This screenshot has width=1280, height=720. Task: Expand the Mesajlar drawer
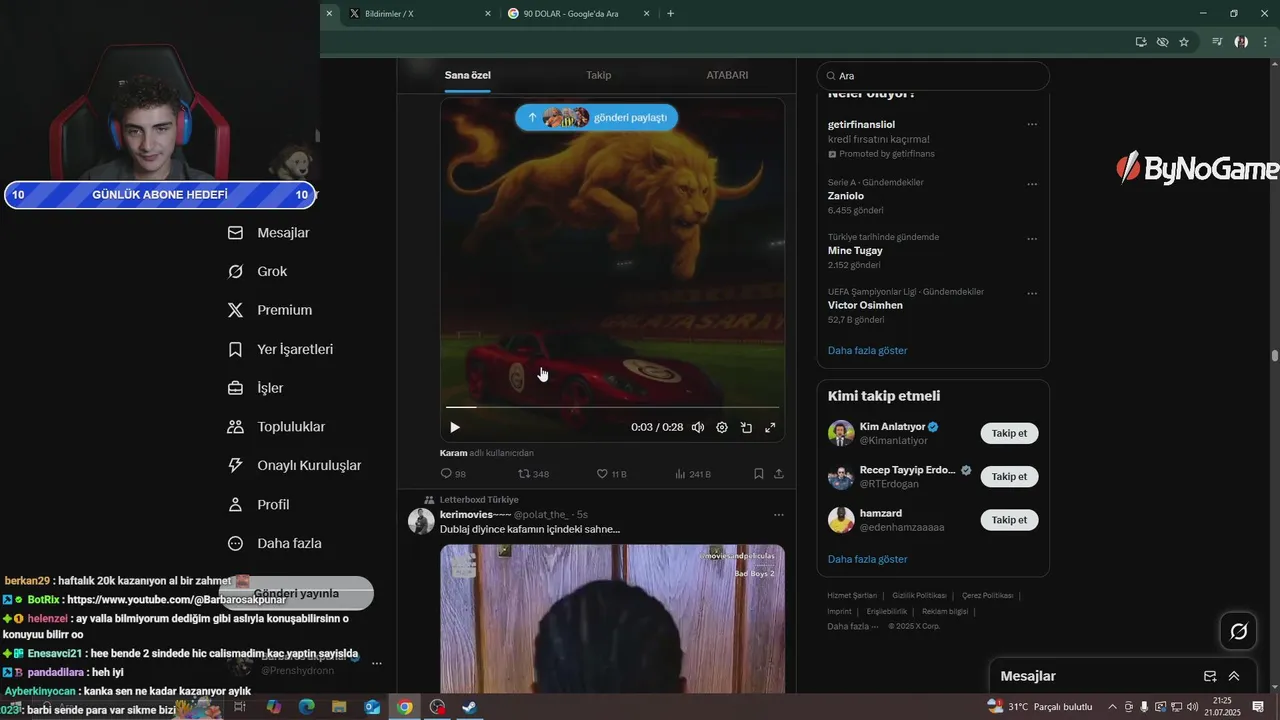point(1234,676)
